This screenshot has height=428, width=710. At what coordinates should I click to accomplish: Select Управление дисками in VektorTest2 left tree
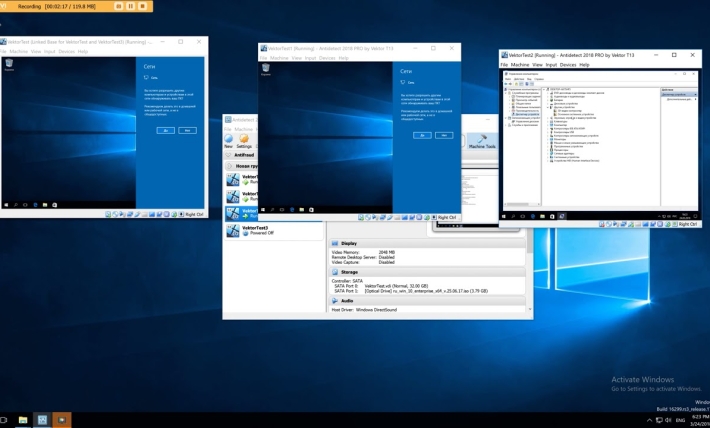(x=527, y=121)
